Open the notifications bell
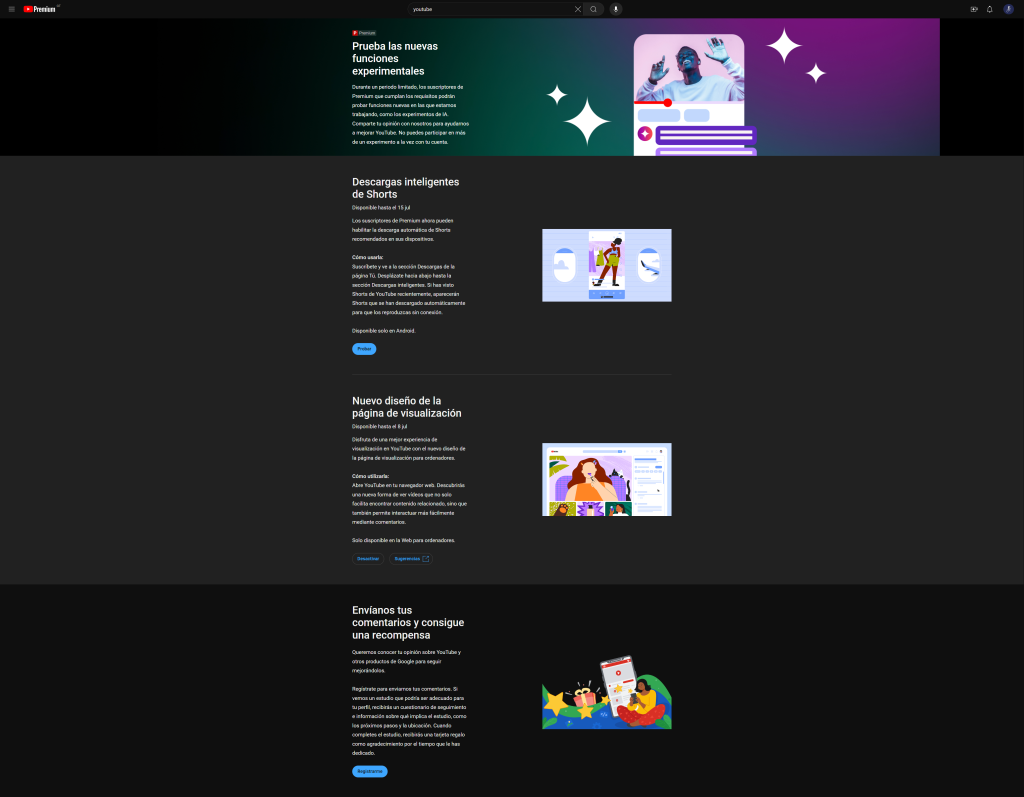Viewport: 1024px width, 797px height. pos(989,9)
